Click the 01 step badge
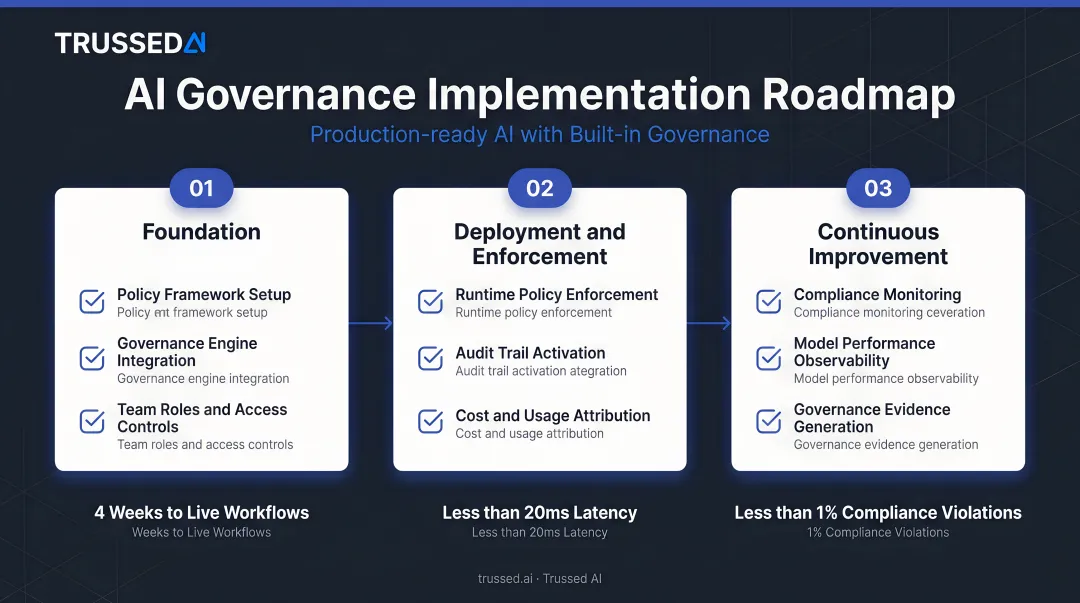This screenshot has width=1080, height=603. coord(201,188)
